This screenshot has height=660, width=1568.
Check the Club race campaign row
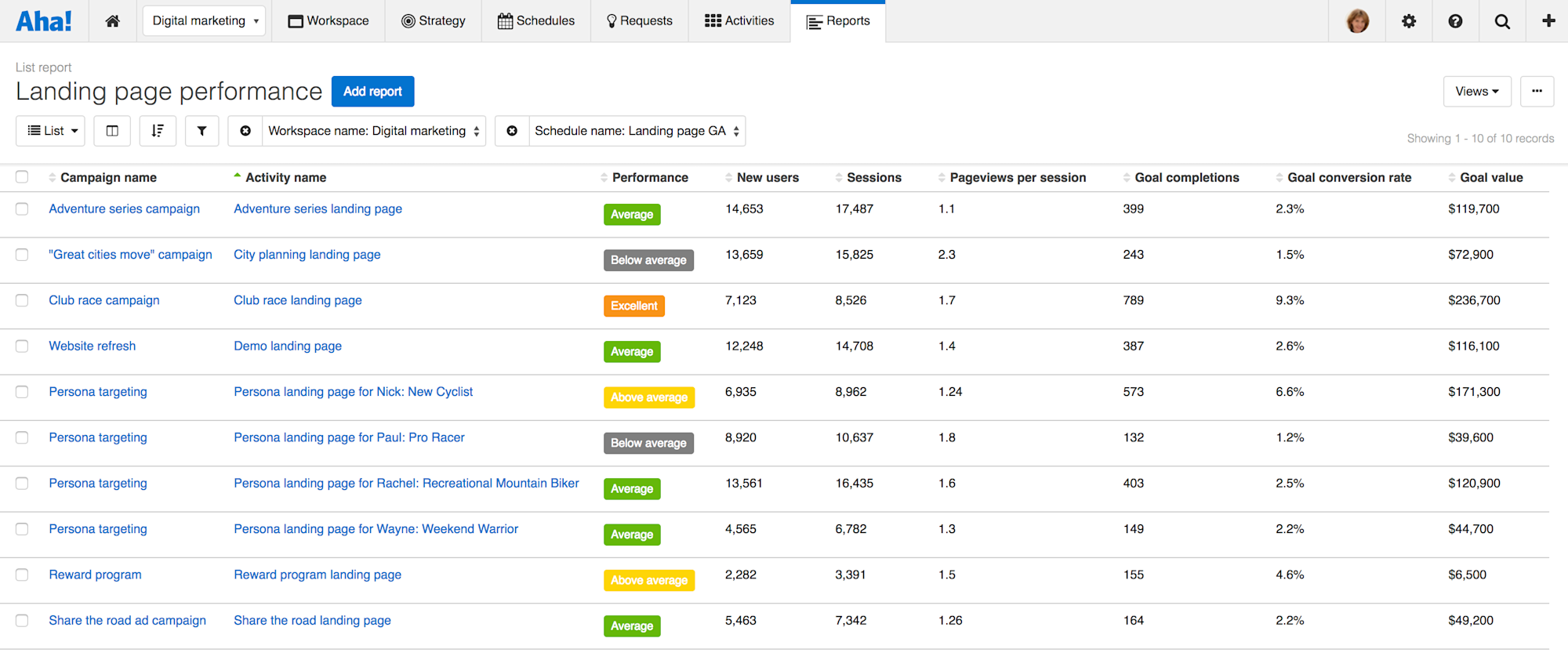[x=22, y=300]
